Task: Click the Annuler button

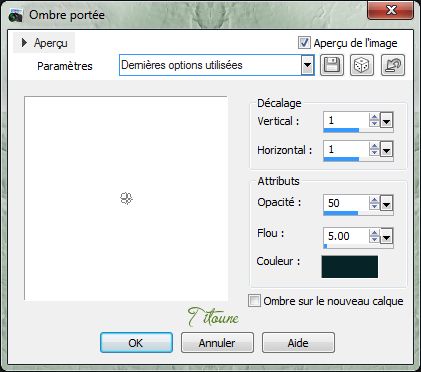Action: click(217, 342)
